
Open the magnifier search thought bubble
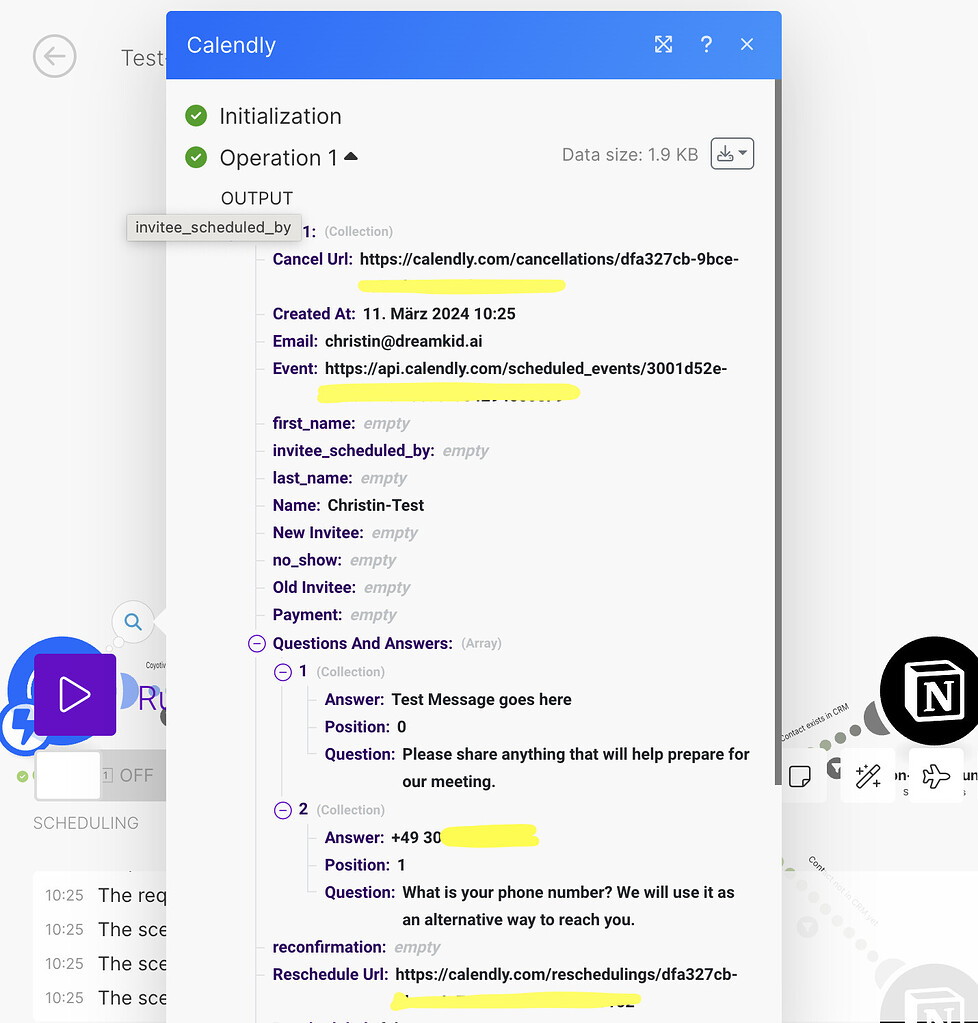(133, 622)
